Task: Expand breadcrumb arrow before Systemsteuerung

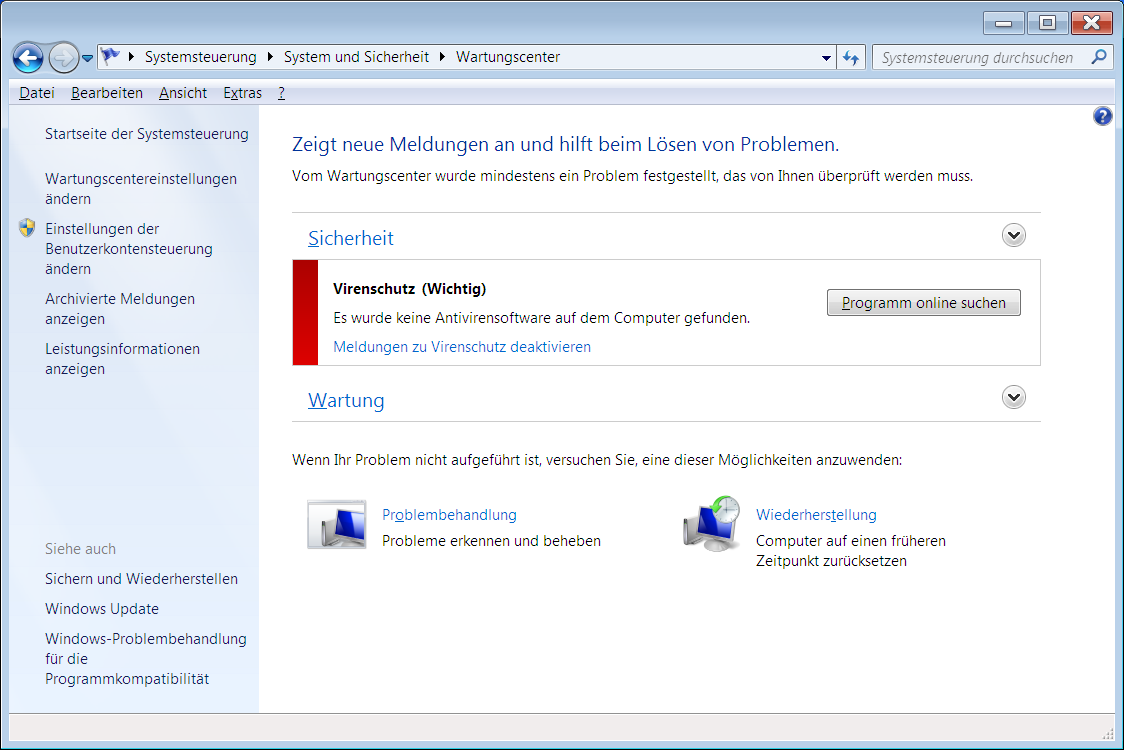Action: tap(131, 57)
